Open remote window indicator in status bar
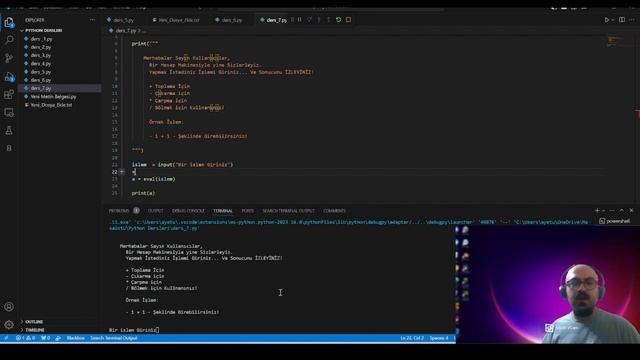The width and height of the screenshot is (640, 360). 6,338
